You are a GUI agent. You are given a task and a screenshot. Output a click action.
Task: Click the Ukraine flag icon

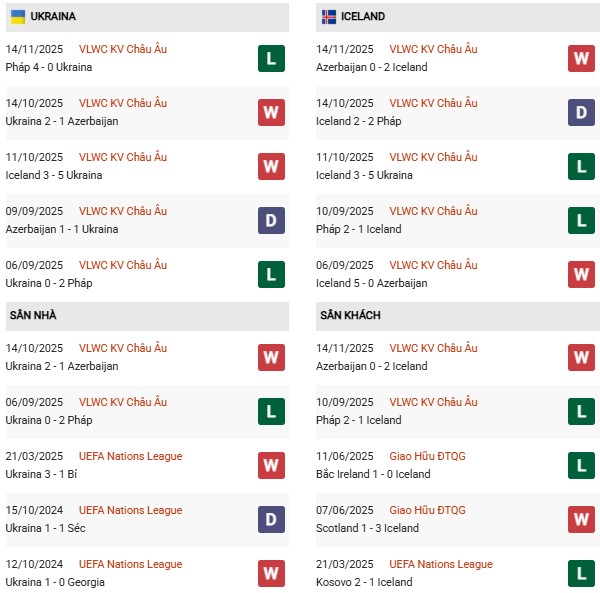pos(18,17)
